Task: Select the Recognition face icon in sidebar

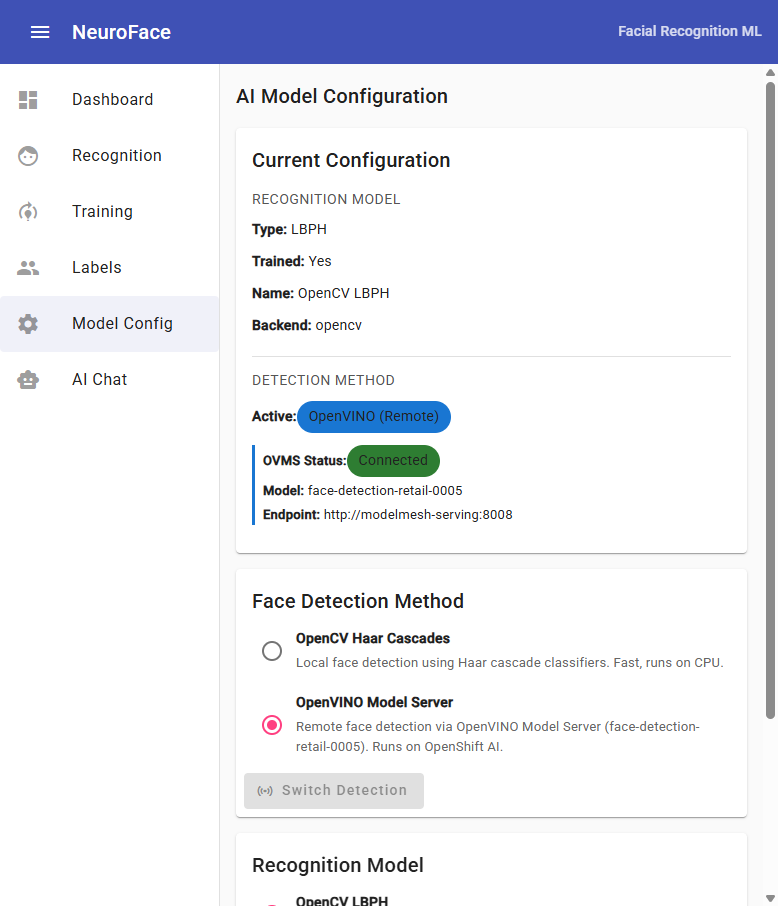Action: (x=28, y=156)
